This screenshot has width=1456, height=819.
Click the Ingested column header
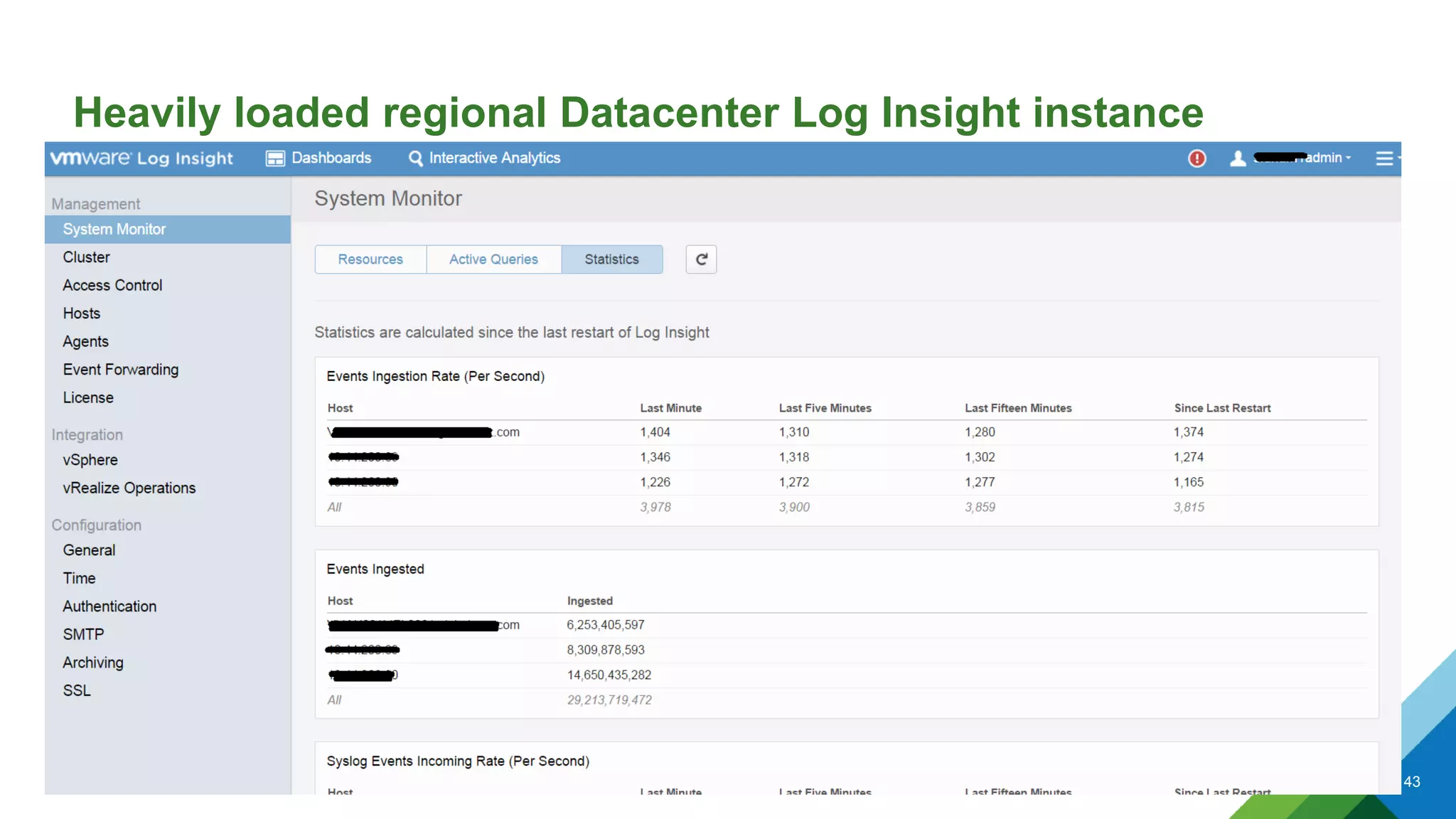pyautogui.click(x=590, y=601)
